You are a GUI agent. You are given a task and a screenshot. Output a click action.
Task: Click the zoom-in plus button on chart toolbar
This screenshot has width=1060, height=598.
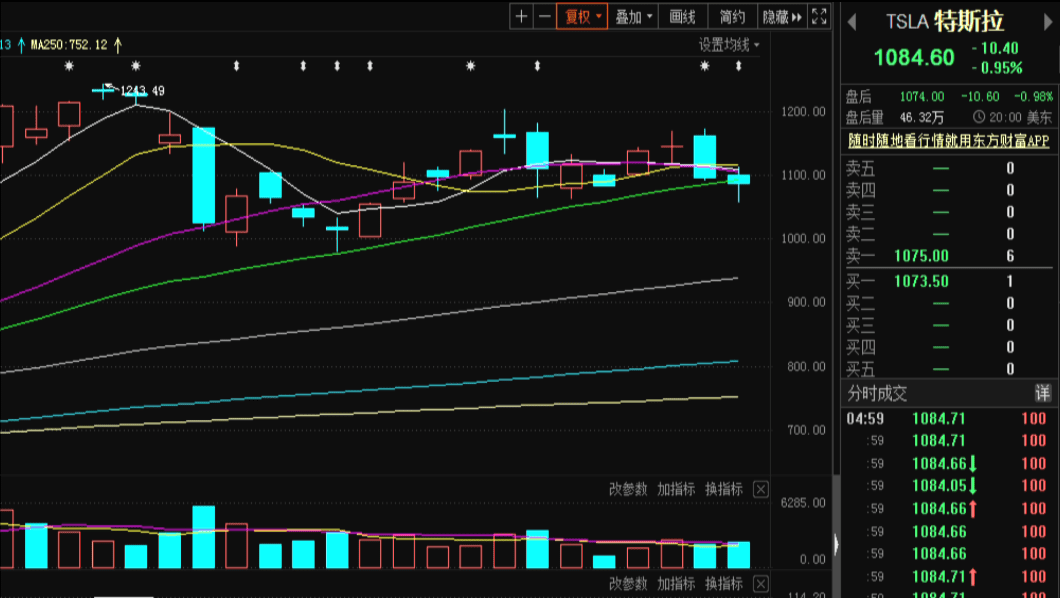521,16
